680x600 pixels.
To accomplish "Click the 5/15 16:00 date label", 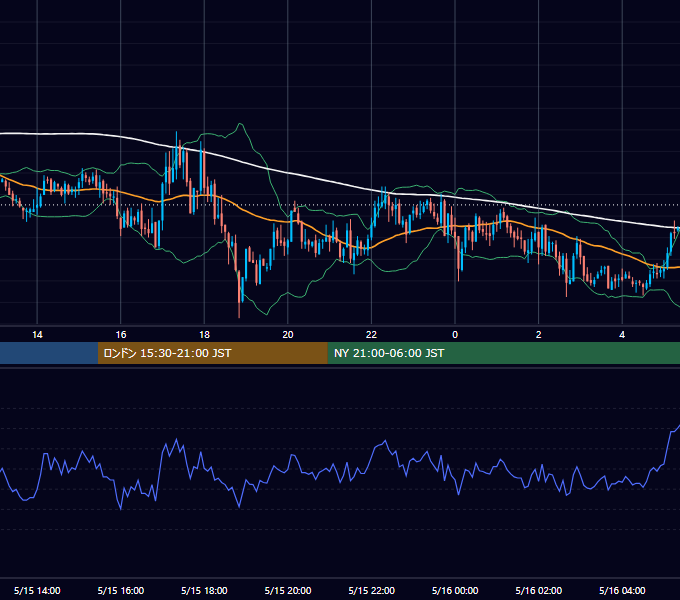I will click(121, 590).
